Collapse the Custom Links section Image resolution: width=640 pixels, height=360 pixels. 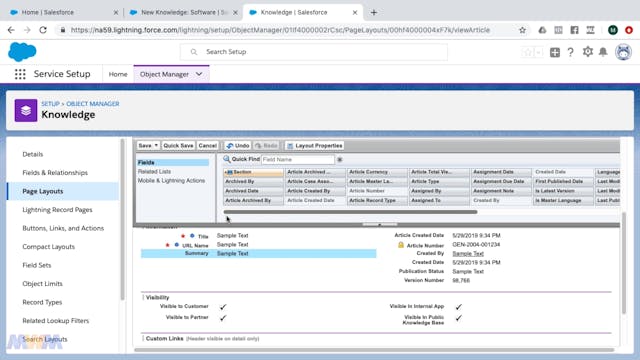tap(143, 339)
